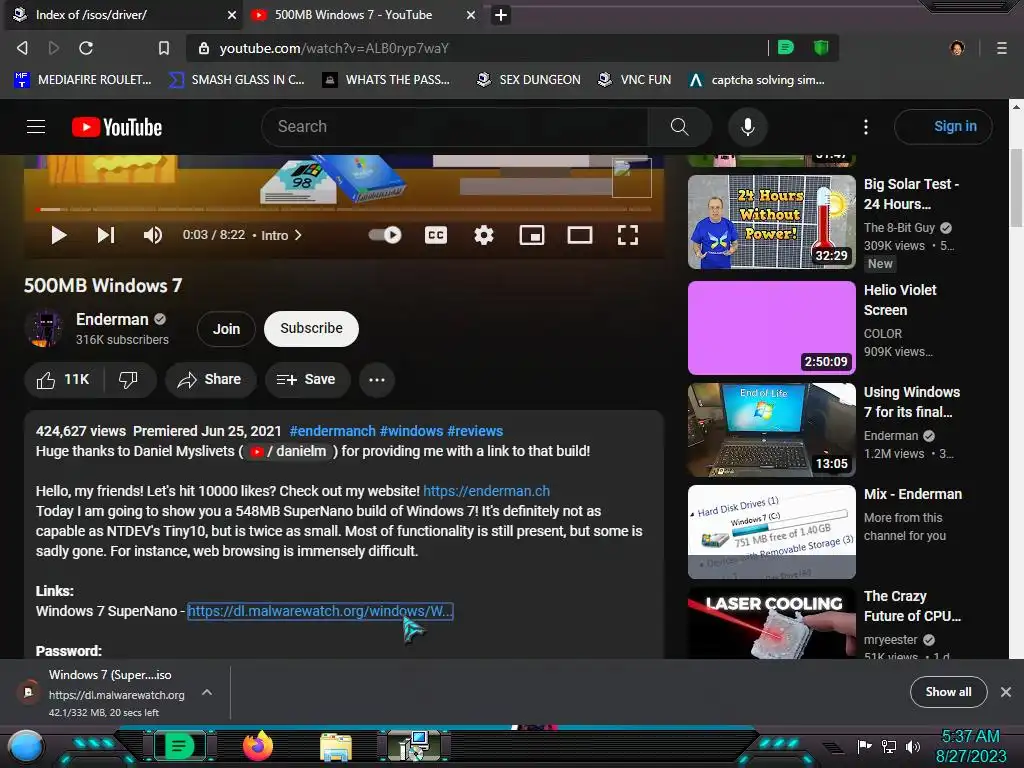Open YouTube settings three-dot menu

tap(865, 127)
